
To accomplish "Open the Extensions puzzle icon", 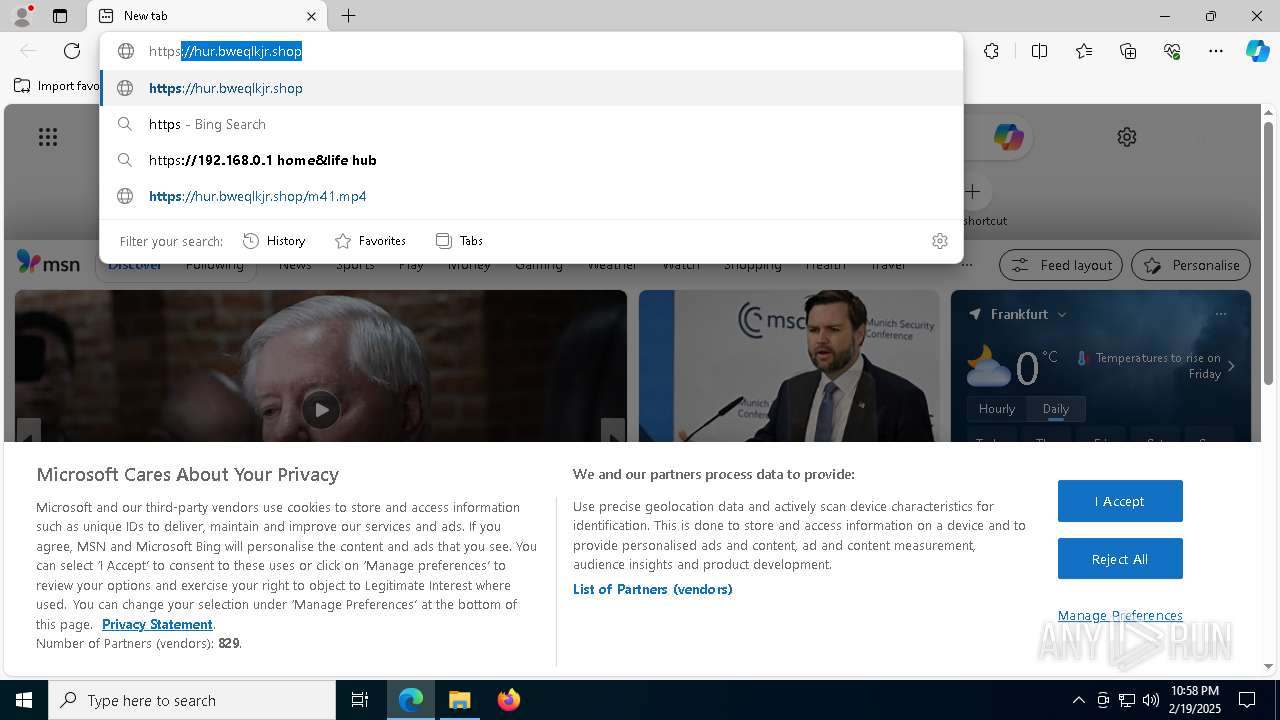I will coord(991,51).
